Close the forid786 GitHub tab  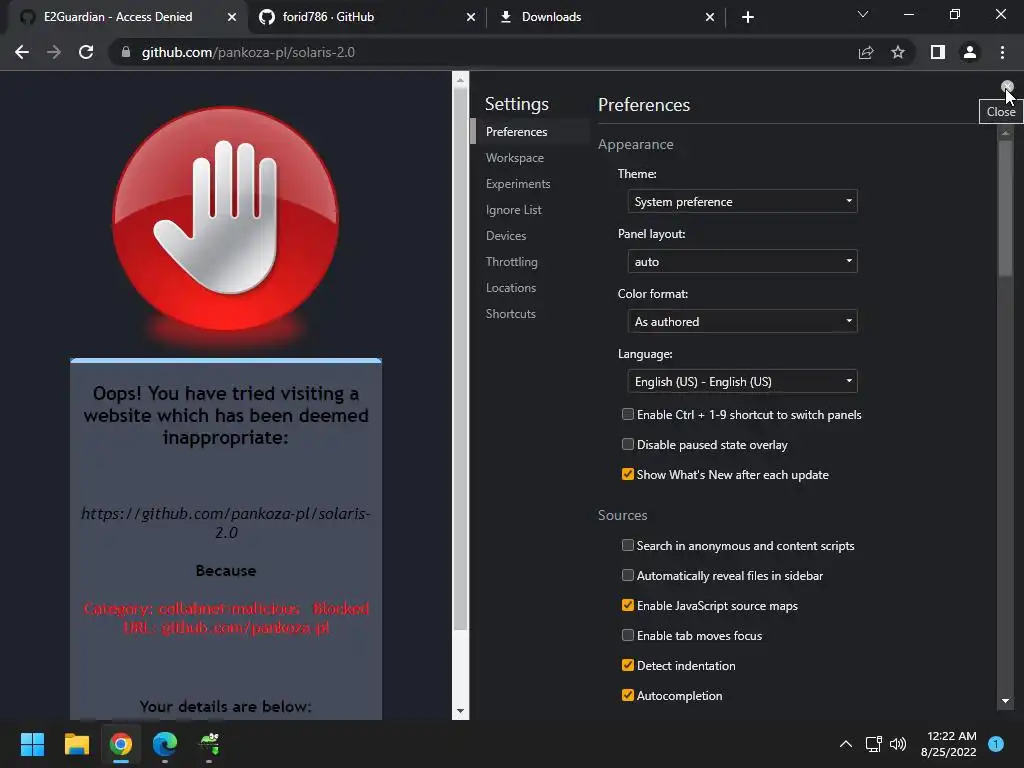tap(471, 17)
